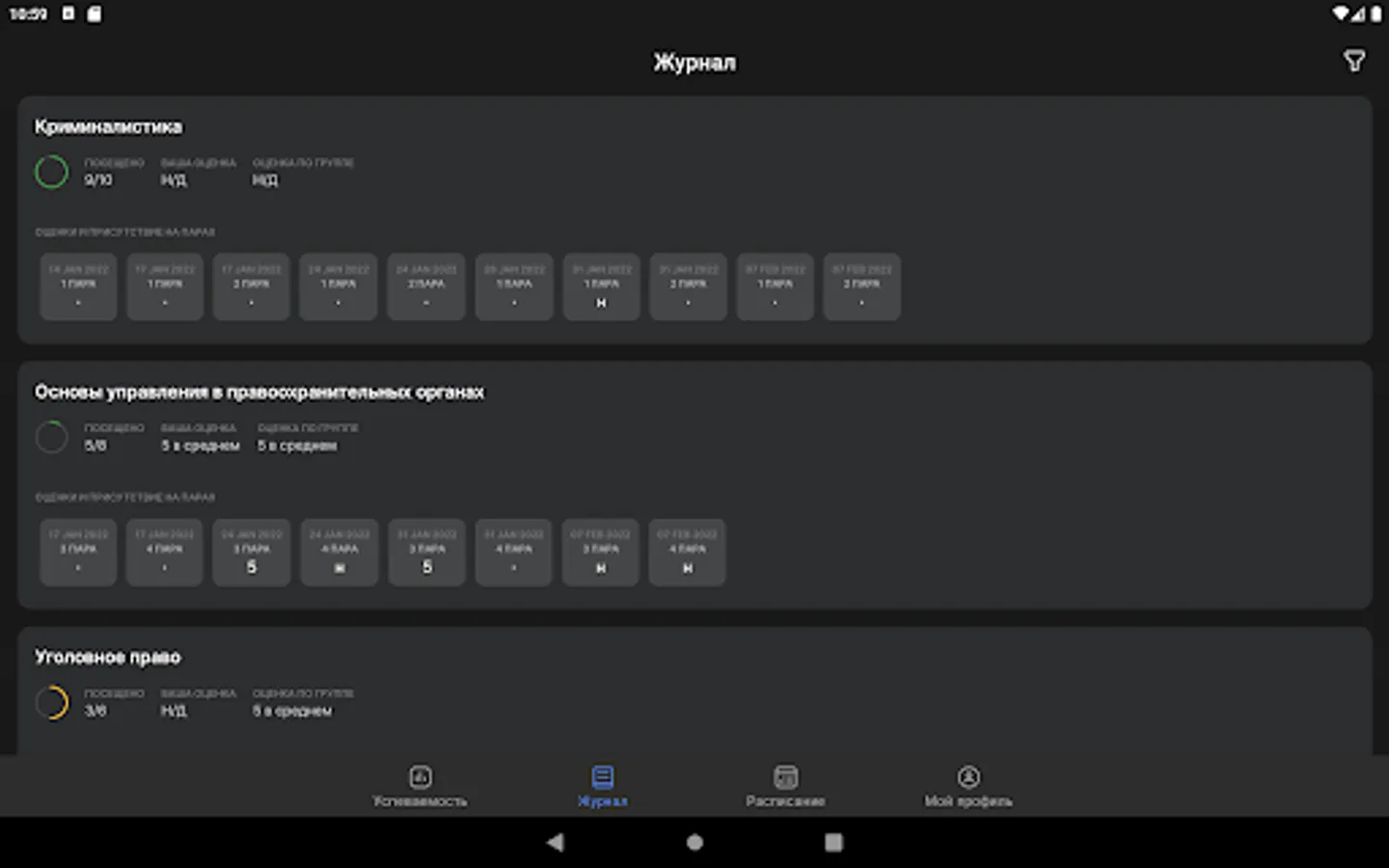Click the 3/8 attendance value under Уголовное право
Image resolution: width=1389 pixels, height=868 pixels.
(x=95, y=711)
